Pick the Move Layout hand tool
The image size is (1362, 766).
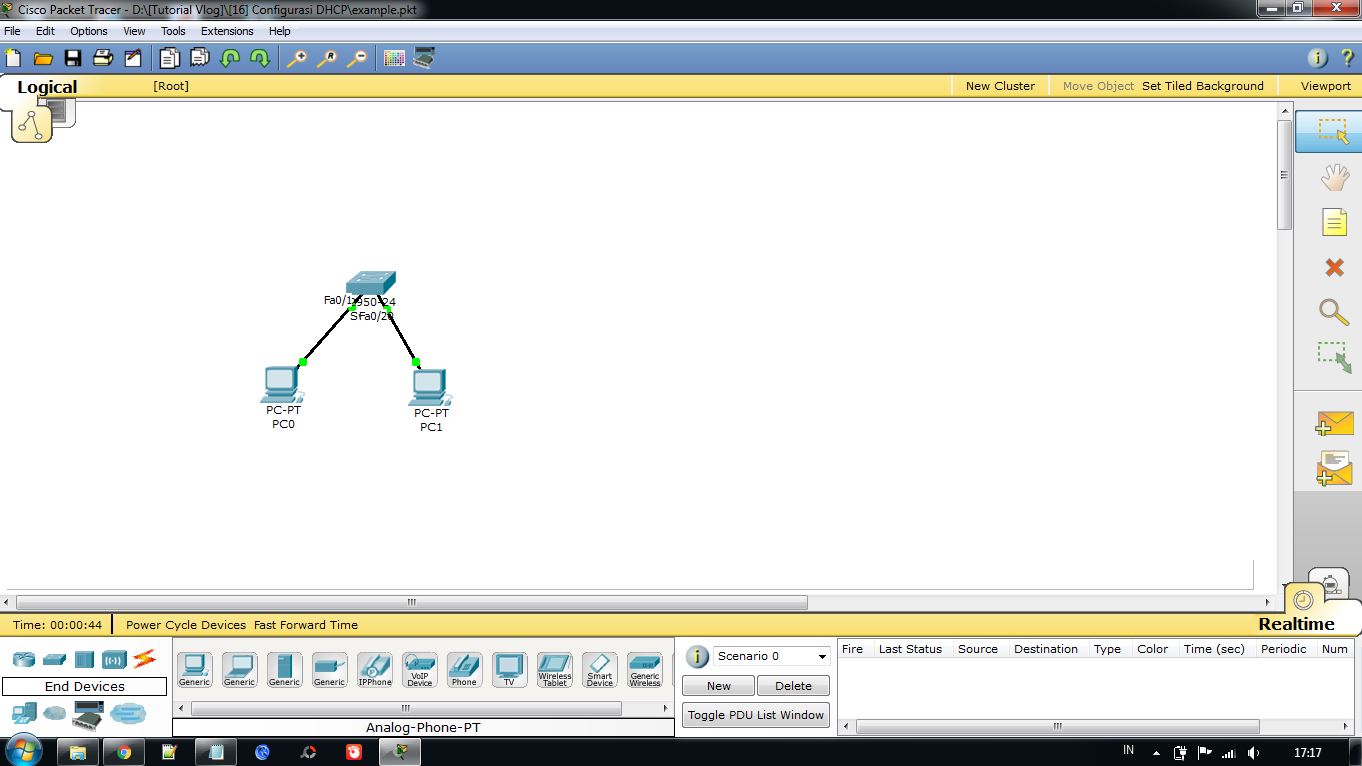pos(1334,178)
